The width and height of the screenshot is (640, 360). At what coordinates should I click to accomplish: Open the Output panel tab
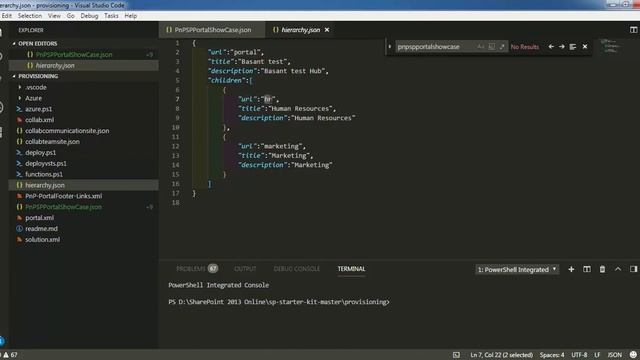245,269
